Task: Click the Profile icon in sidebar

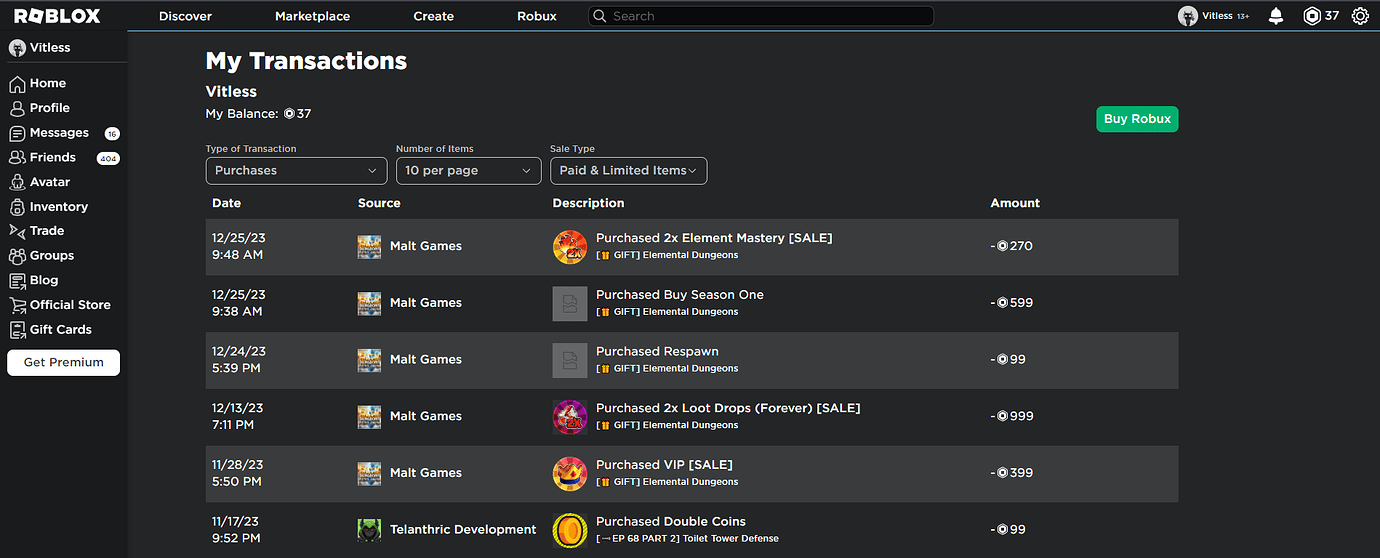Action: click(17, 108)
